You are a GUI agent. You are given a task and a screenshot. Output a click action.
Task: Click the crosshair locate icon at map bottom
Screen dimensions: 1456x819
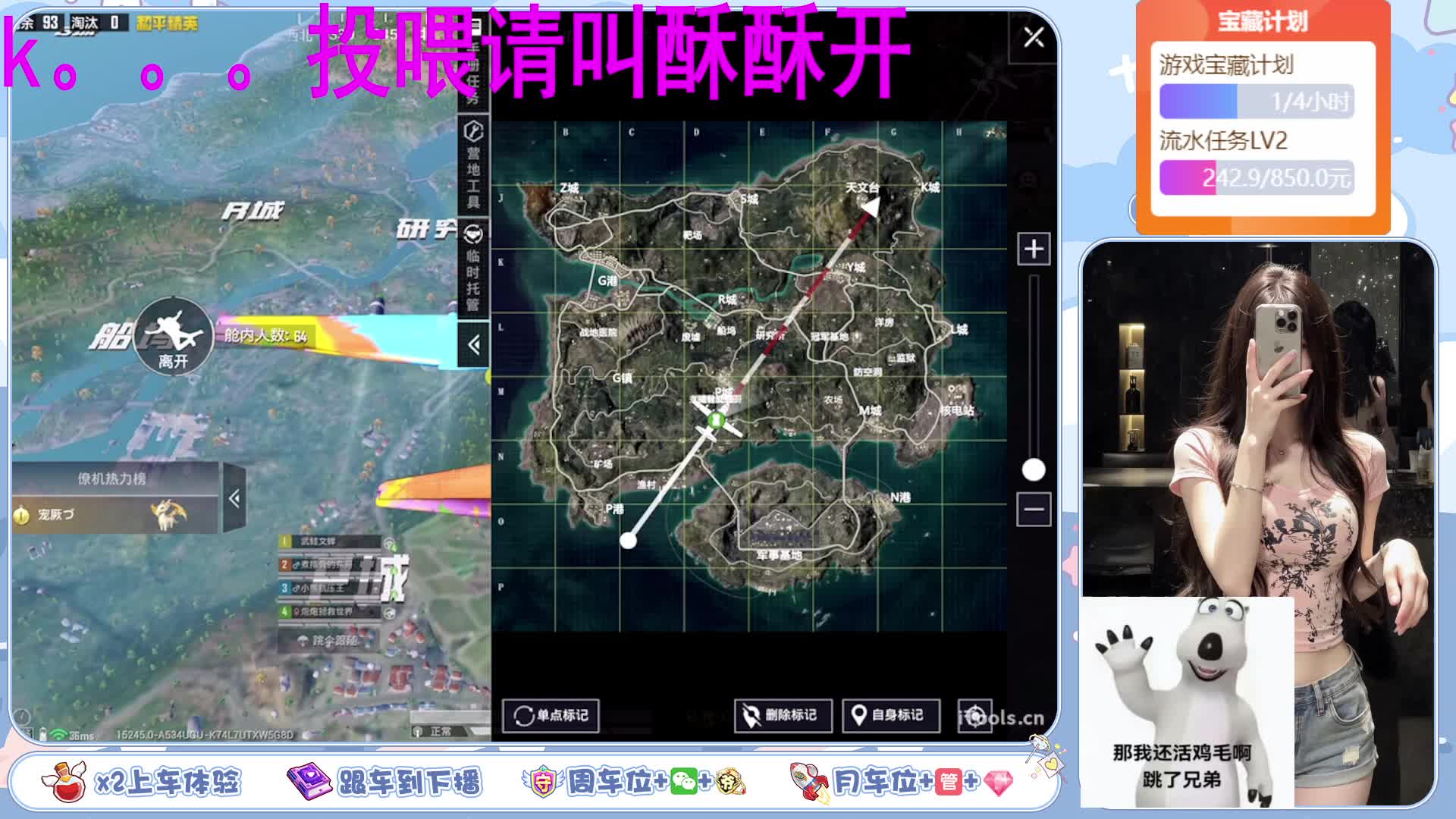(x=975, y=715)
